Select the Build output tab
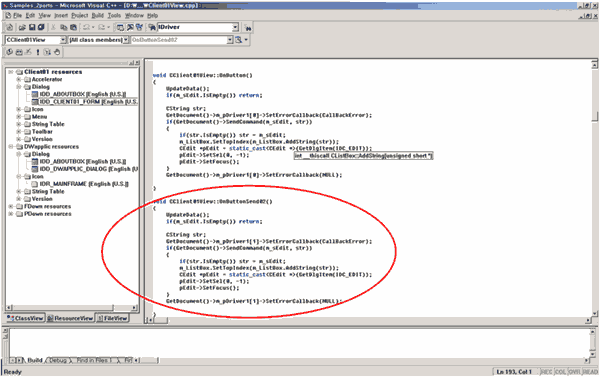The width and height of the screenshot is (600, 377). [34, 360]
